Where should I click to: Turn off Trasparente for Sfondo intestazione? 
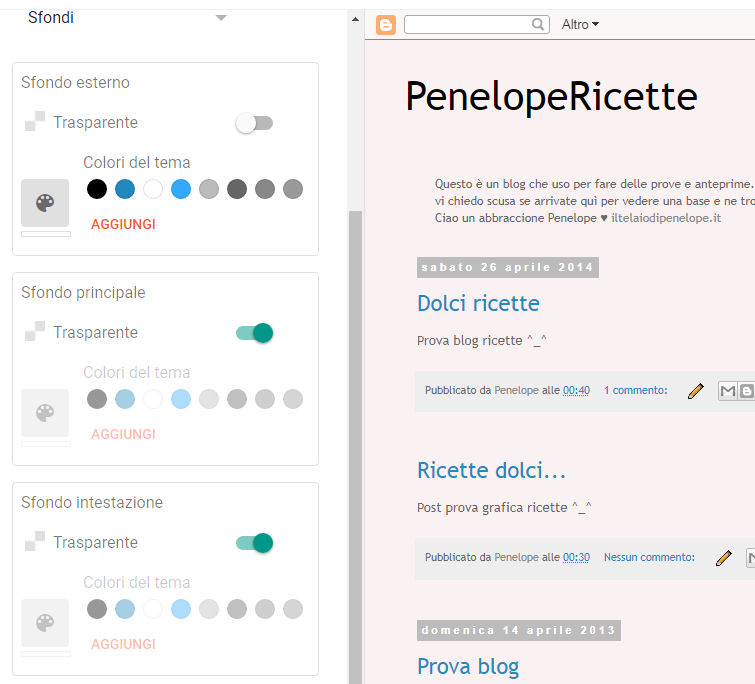pos(254,543)
